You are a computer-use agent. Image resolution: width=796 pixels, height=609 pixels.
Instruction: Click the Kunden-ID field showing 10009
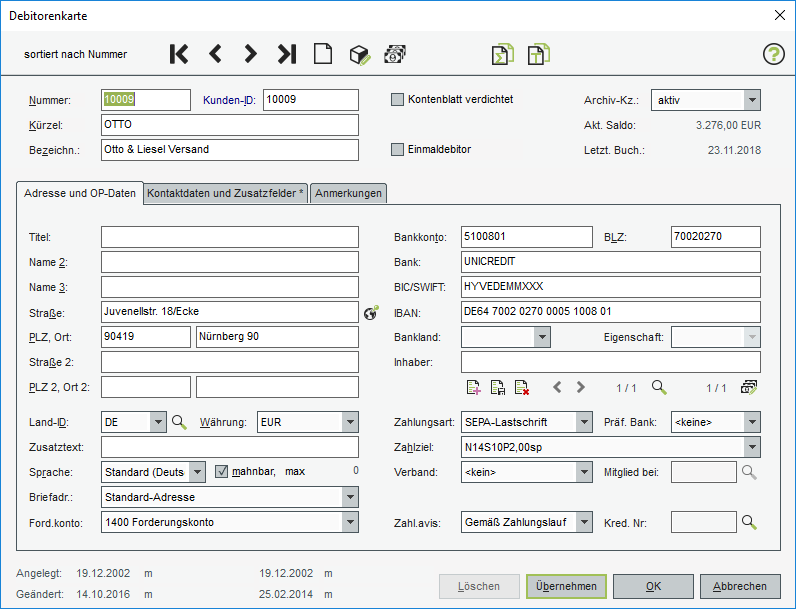click(311, 100)
